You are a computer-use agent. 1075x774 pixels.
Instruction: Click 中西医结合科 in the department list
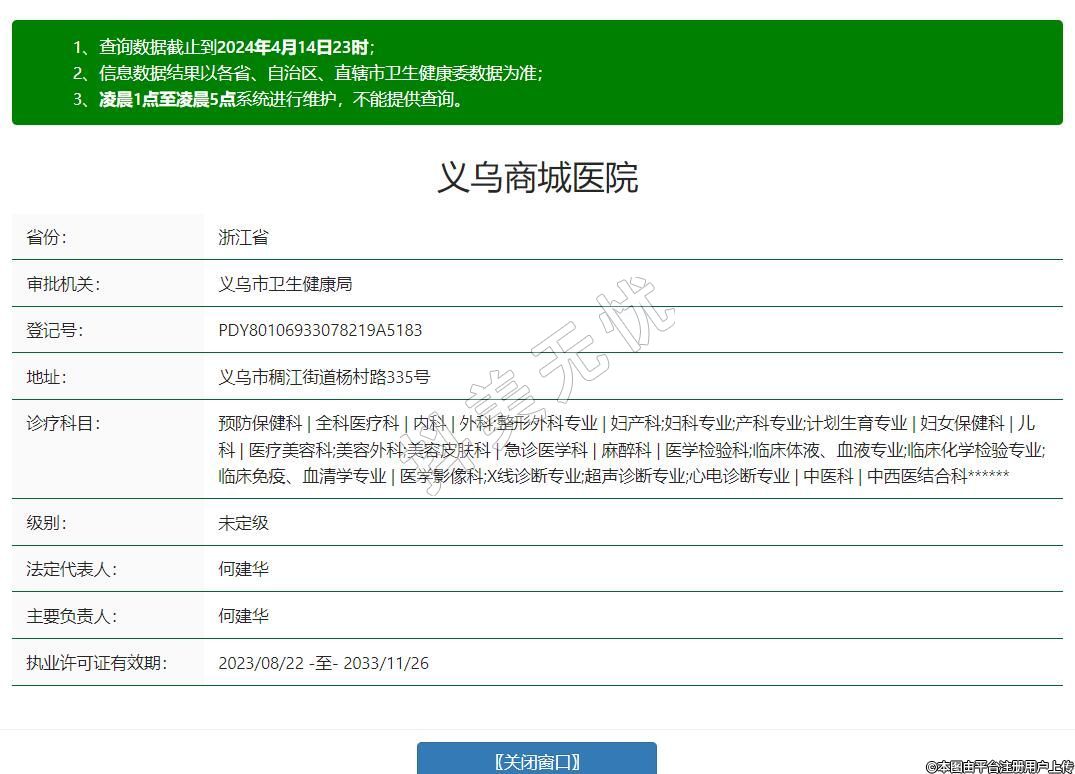[917, 476]
